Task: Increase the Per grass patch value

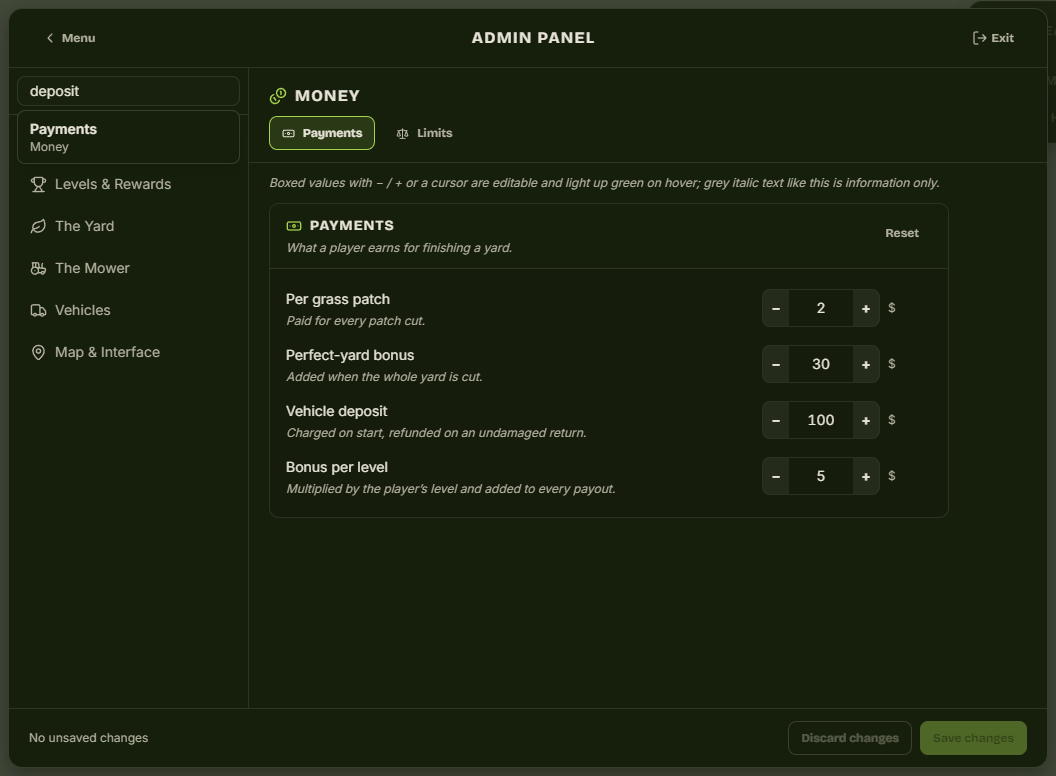Action: (866, 309)
